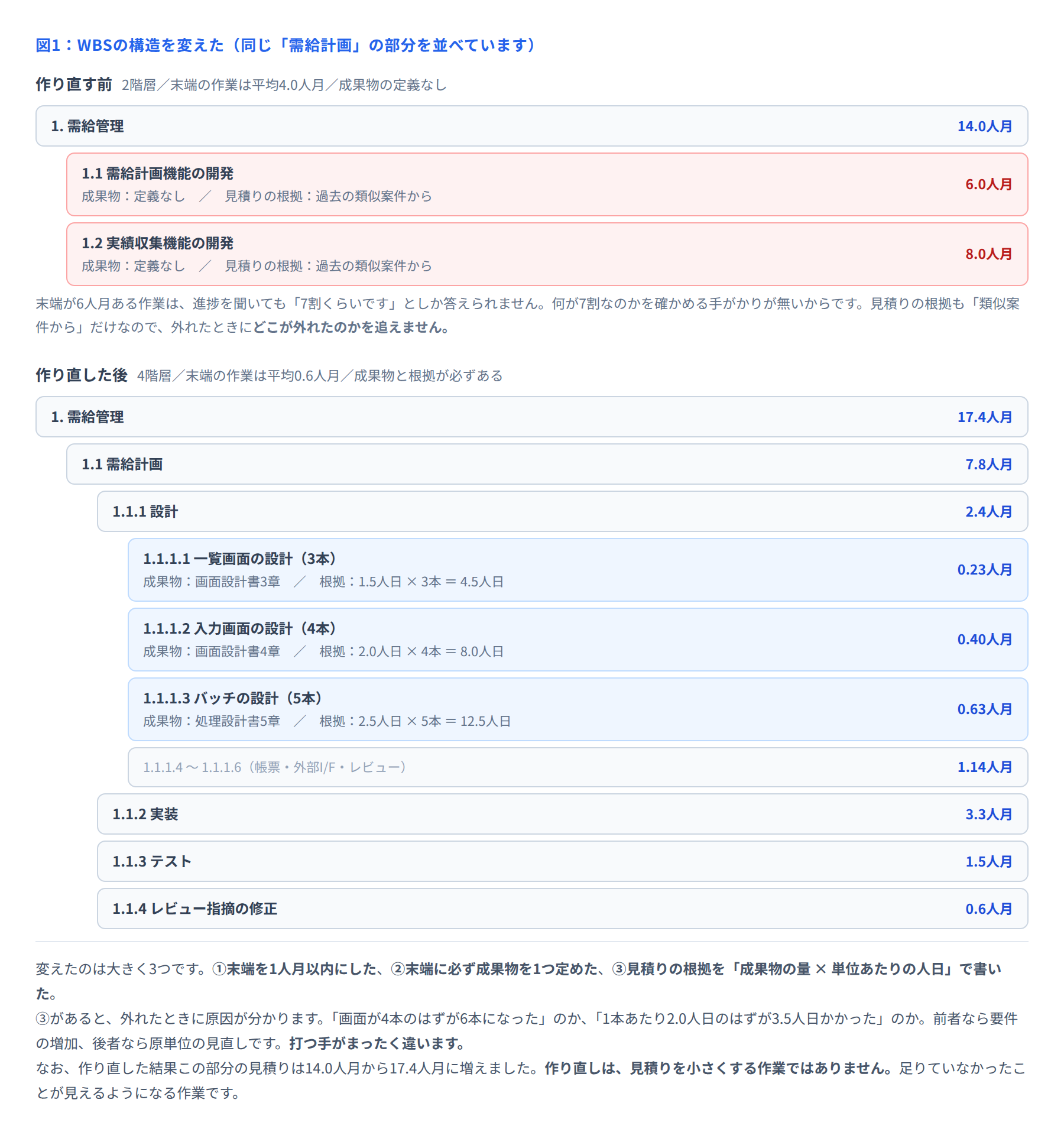Select the '1.2 実績収集機能の開発' row
Image resolution: width=1064 pixels, height=1142 pixels.
tap(547, 254)
